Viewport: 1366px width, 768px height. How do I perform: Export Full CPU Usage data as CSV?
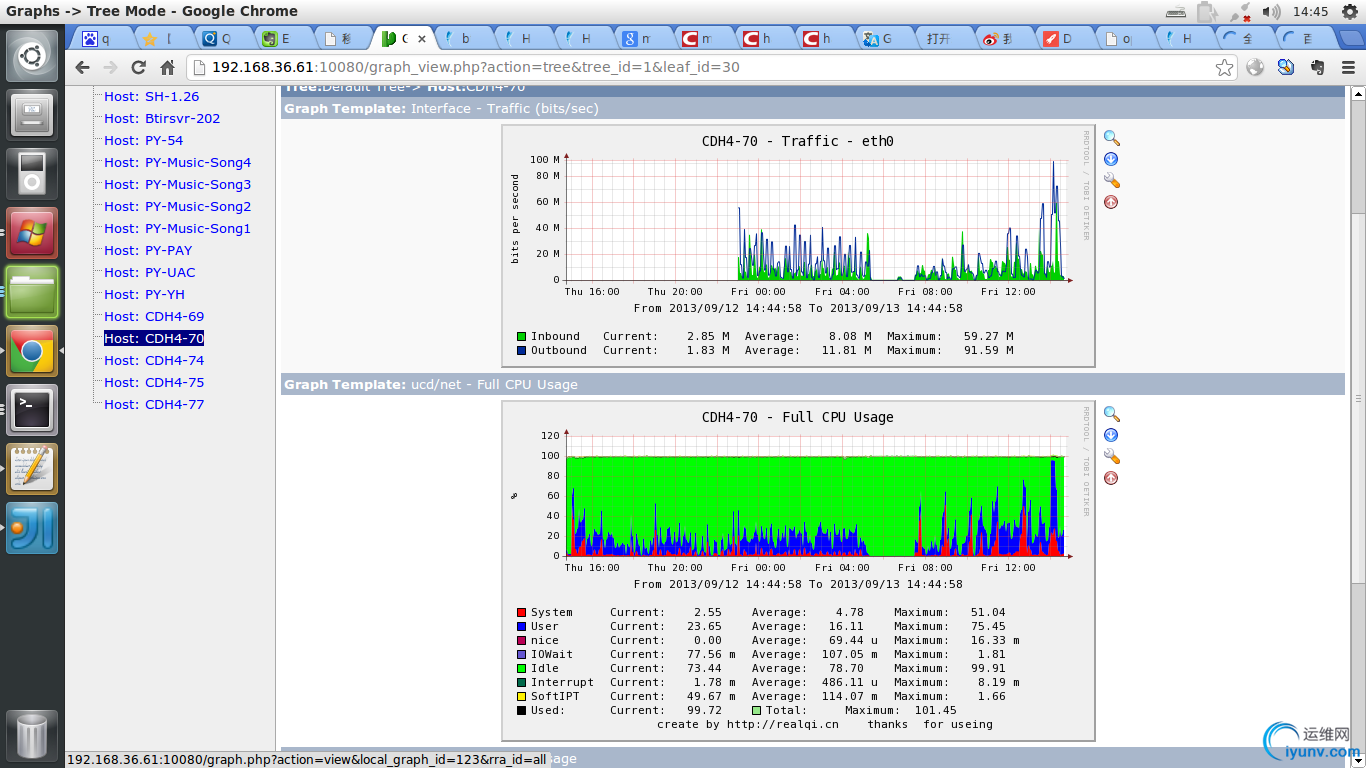coord(1111,435)
